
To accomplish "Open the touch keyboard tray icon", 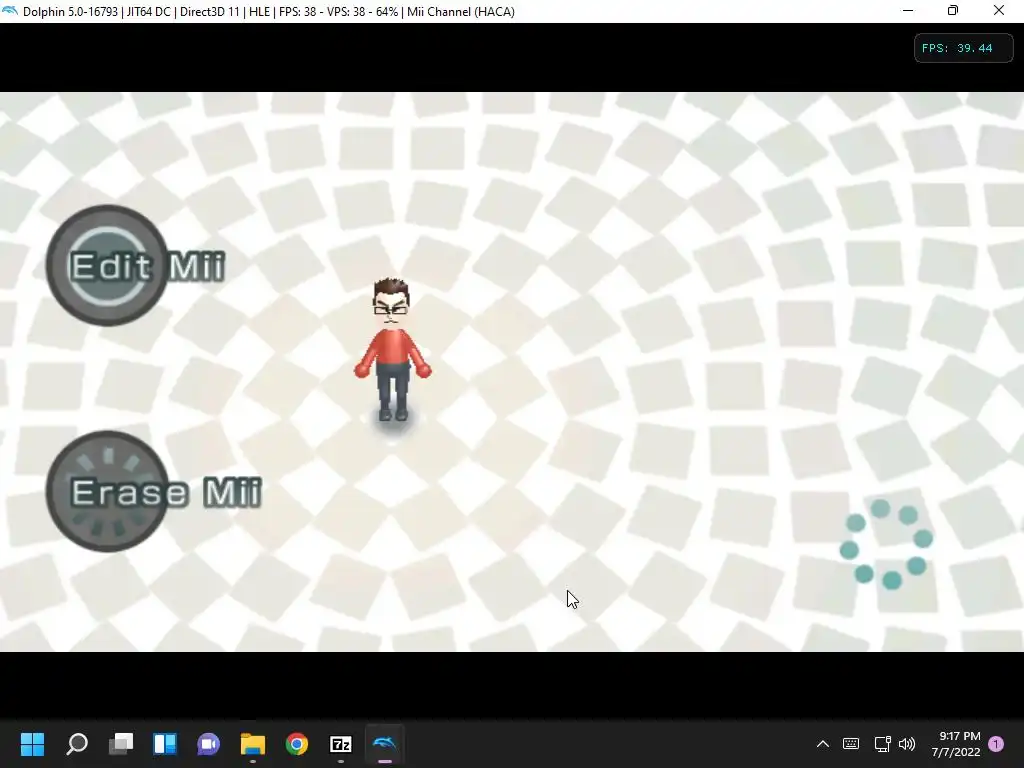I will 851,744.
